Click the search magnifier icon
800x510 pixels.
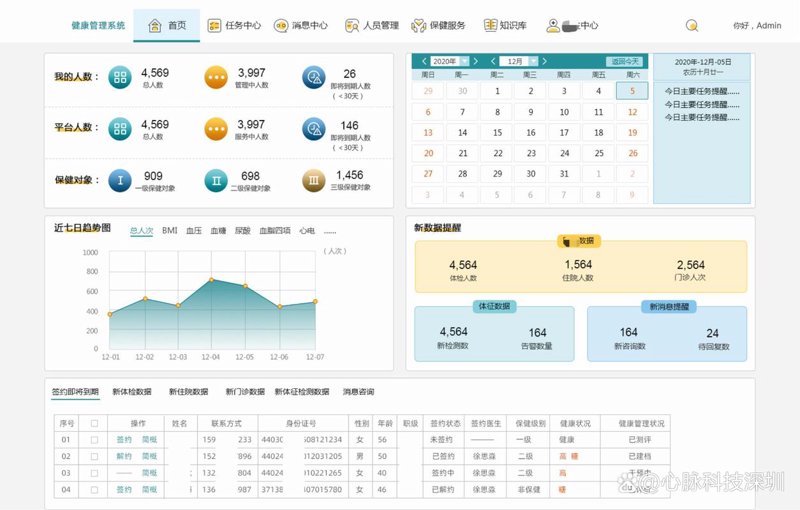point(692,26)
